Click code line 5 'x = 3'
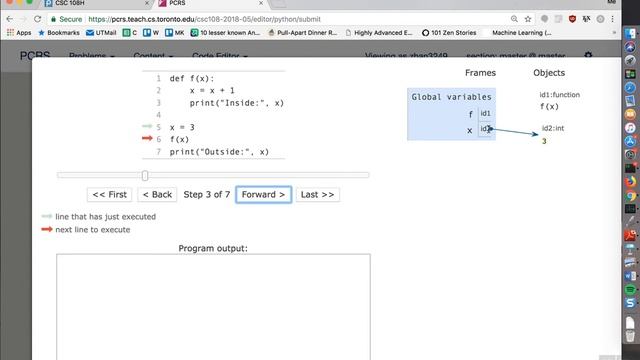 [x=182, y=127]
